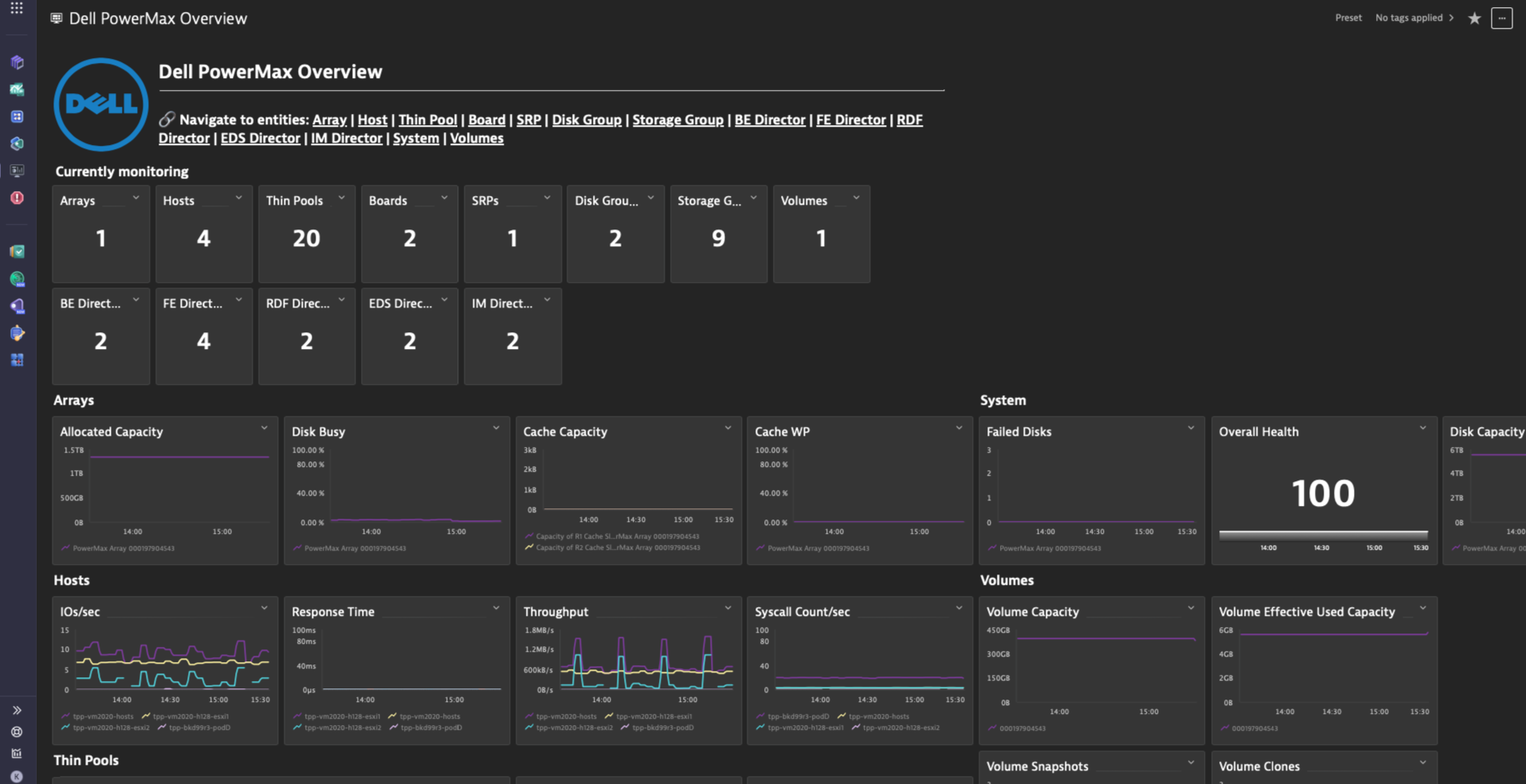
Task: Navigate to Storage Group entities
Action: (x=678, y=120)
